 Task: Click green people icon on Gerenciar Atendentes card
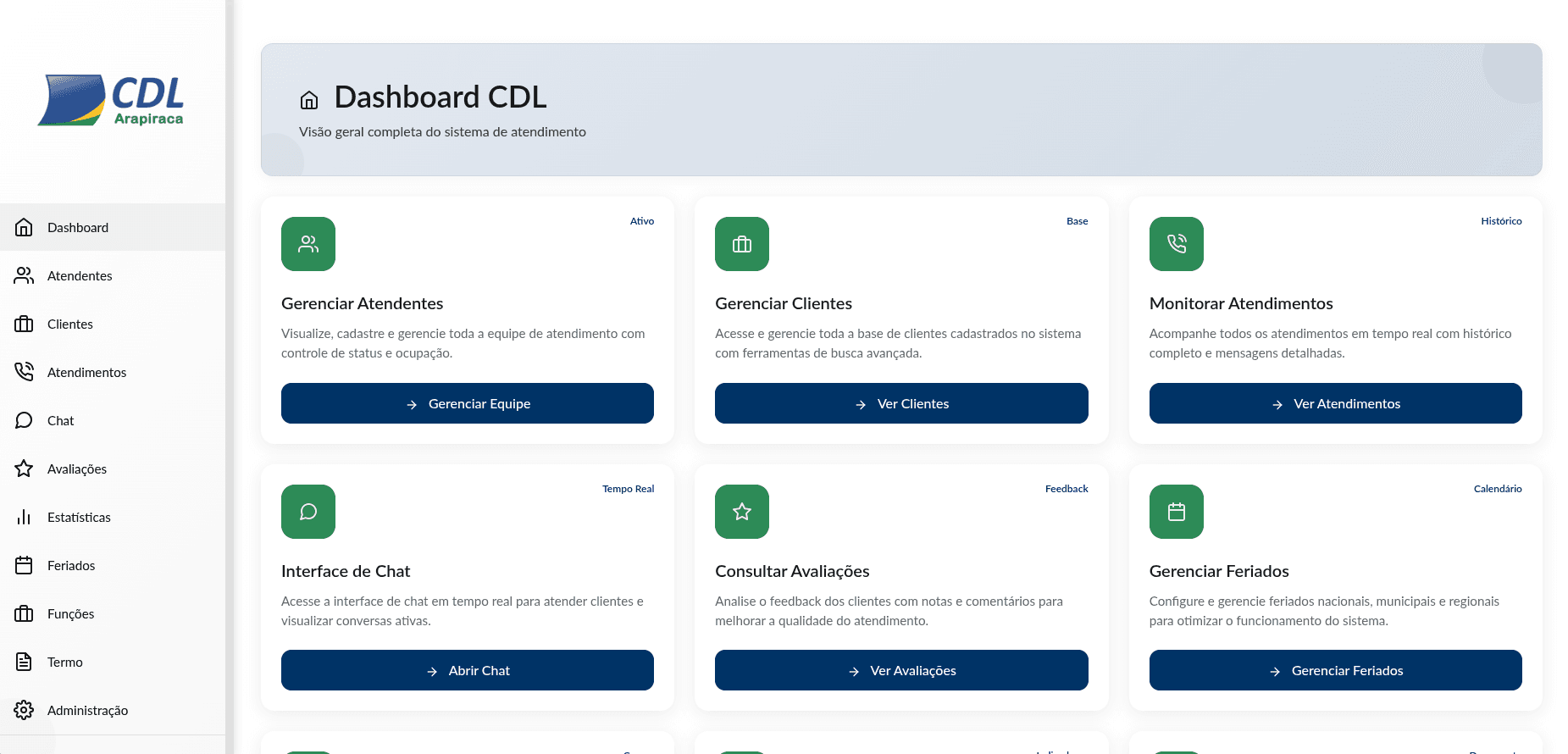coord(308,244)
